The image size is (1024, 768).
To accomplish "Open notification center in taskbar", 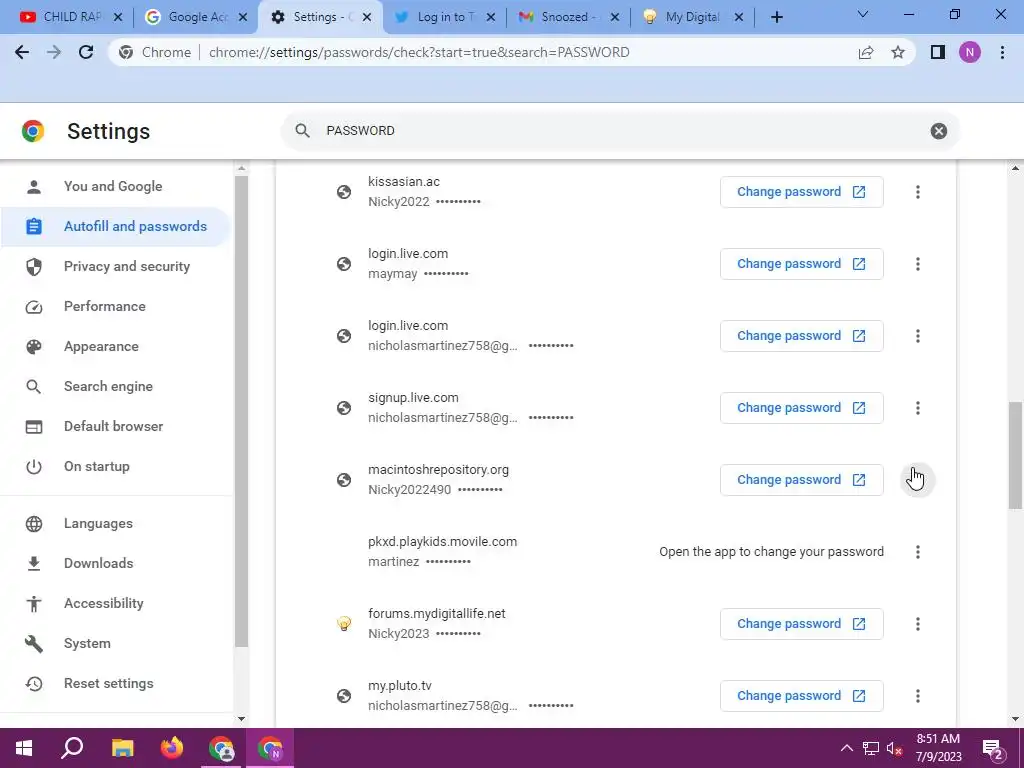I will 993,749.
